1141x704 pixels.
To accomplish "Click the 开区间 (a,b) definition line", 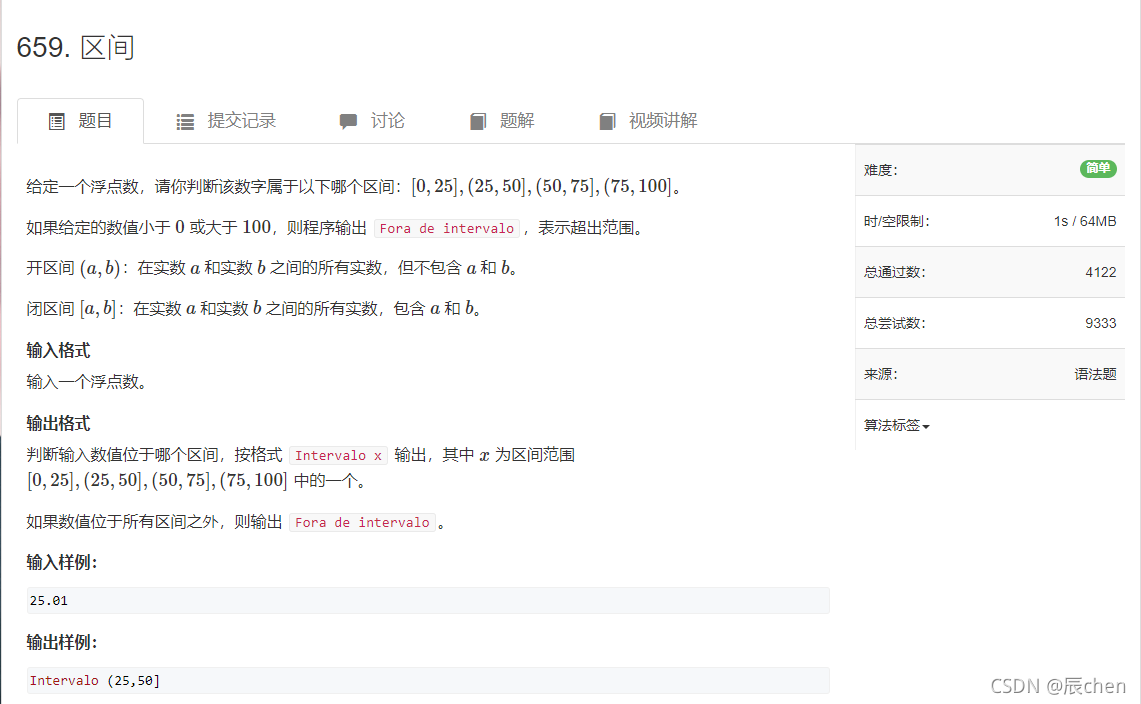I will coord(272,268).
